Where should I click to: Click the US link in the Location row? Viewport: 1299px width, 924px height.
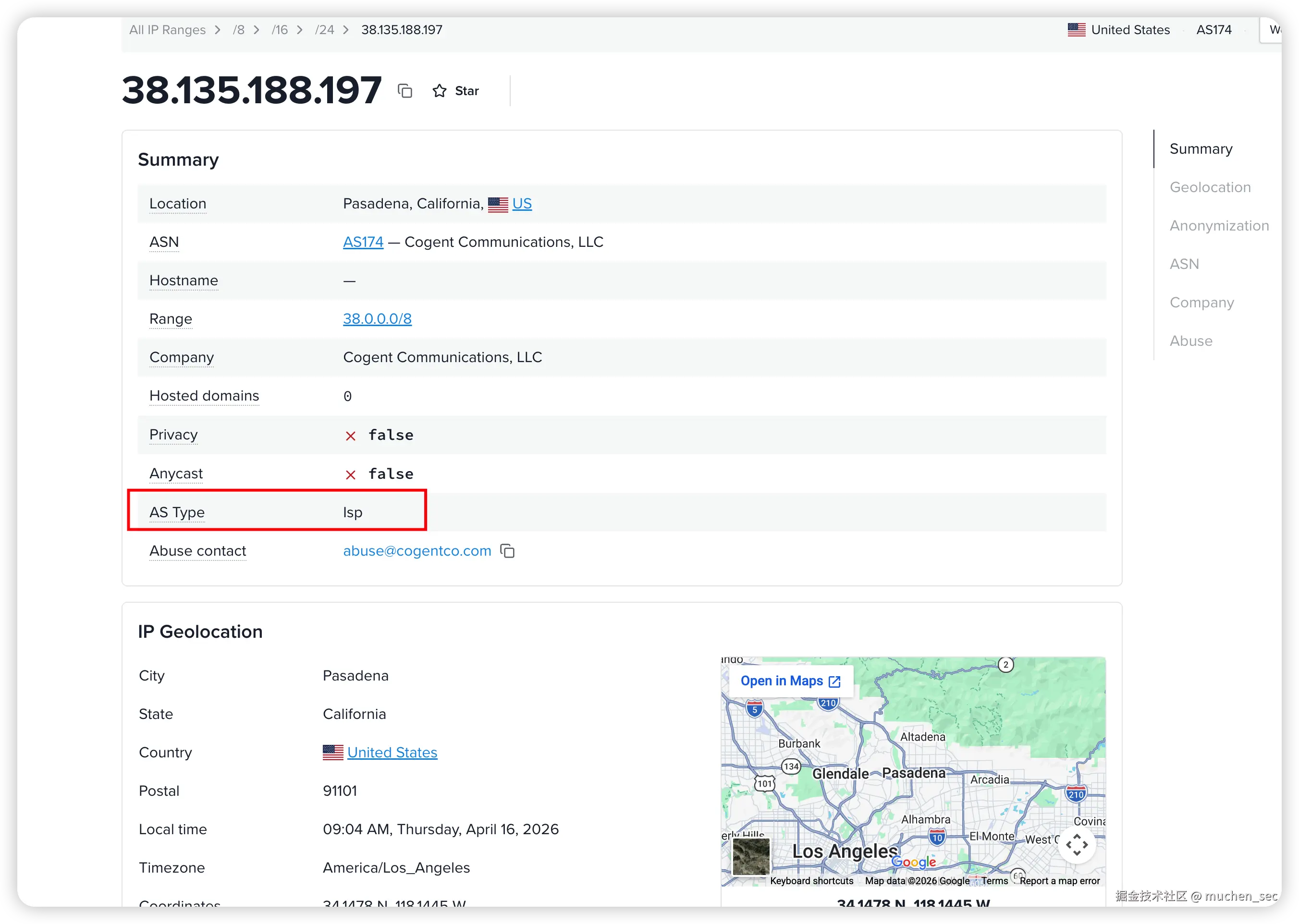click(522, 204)
